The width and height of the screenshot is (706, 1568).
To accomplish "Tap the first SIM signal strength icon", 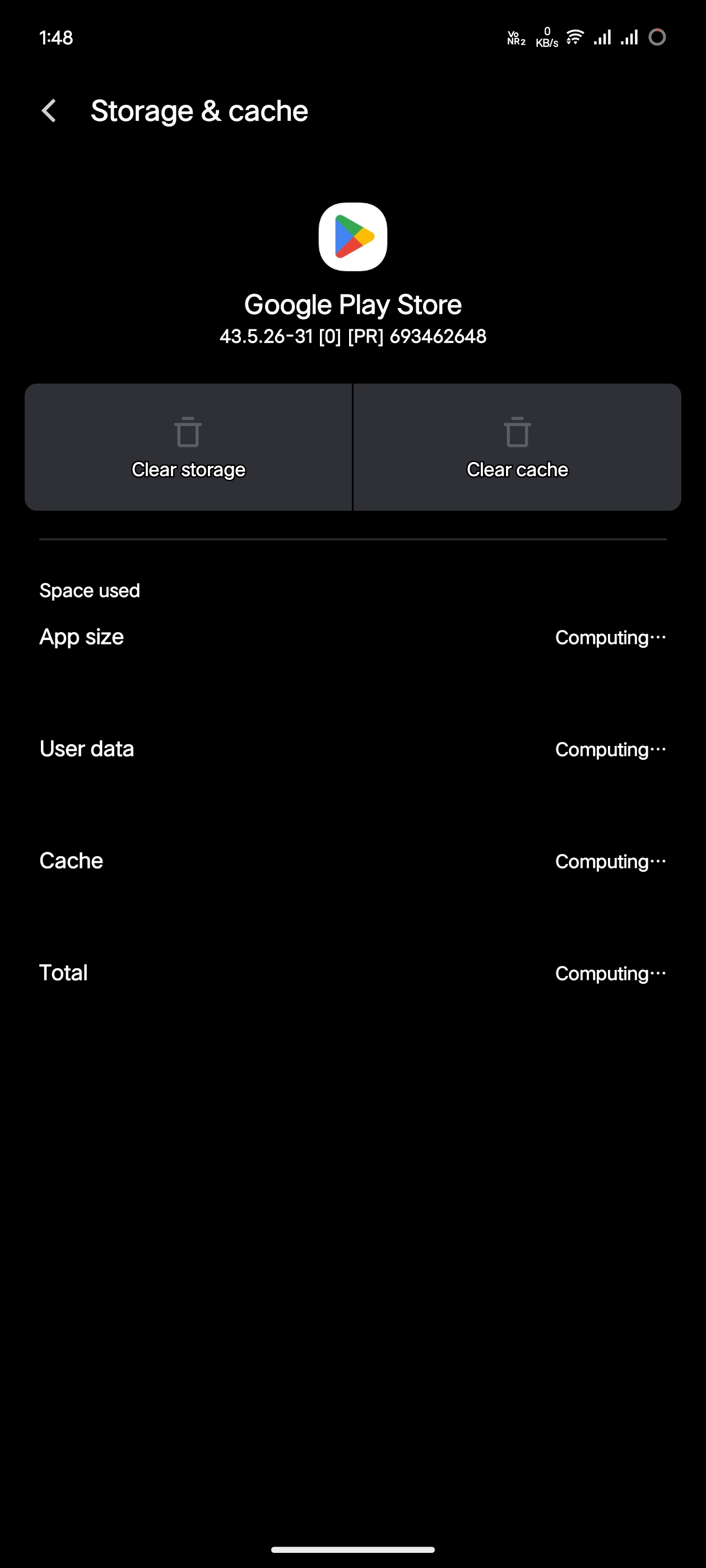I will pyautogui.click(x=602, y=38).
